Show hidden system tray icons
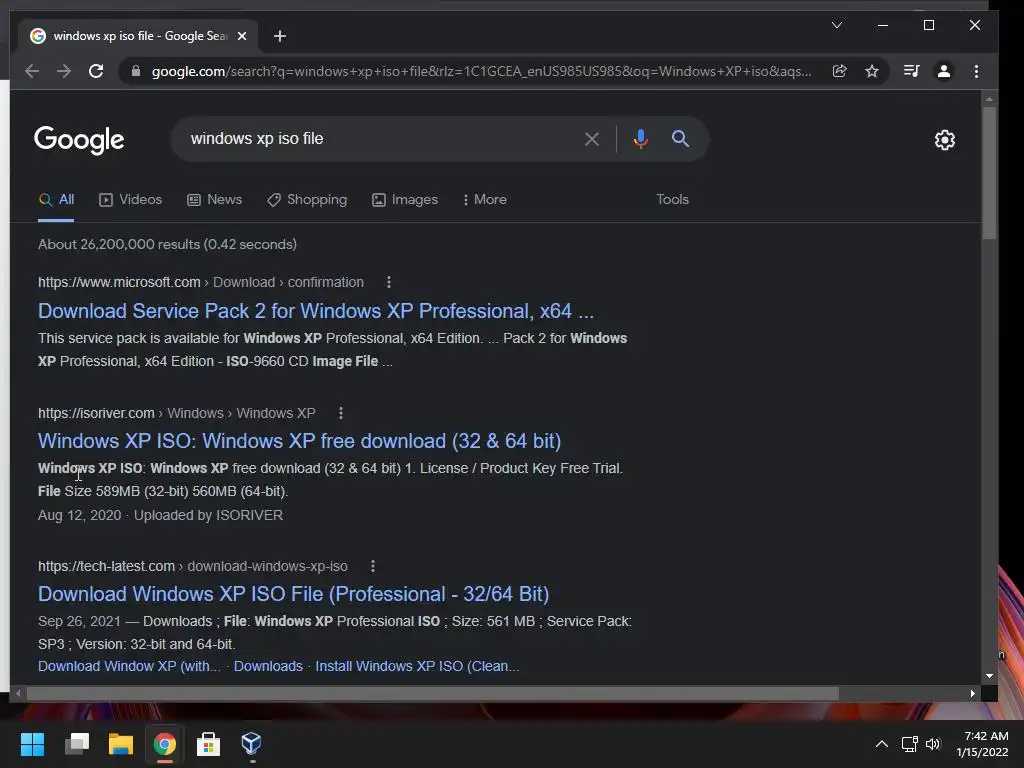Viewport: 1024px width, 768px height. click(882, 744)
